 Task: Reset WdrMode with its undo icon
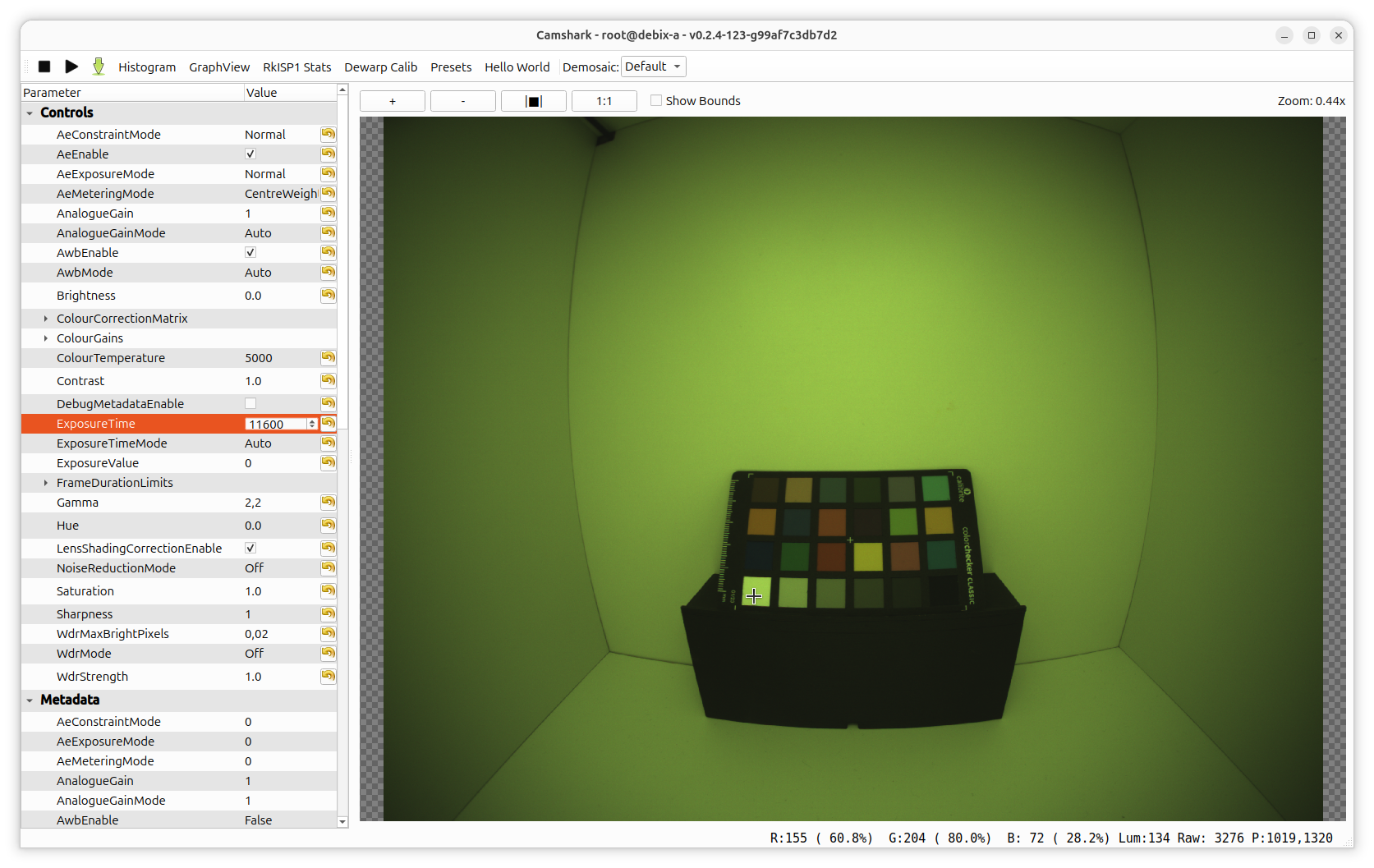[329, 653]
